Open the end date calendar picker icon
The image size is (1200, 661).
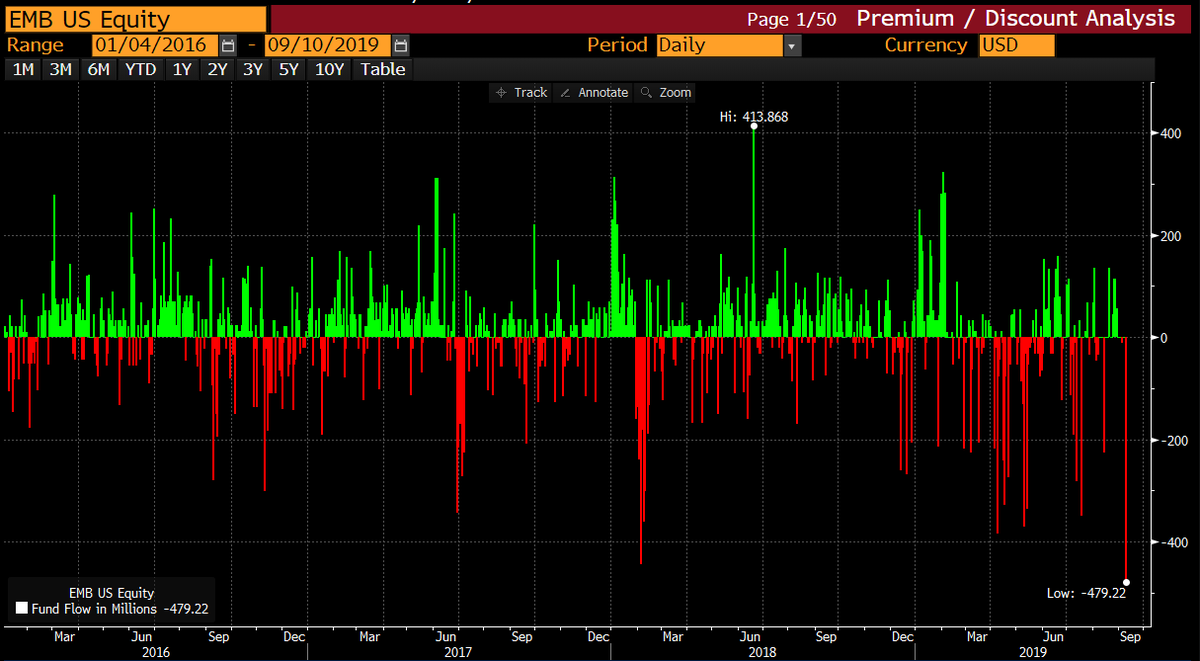coord(401,46)
